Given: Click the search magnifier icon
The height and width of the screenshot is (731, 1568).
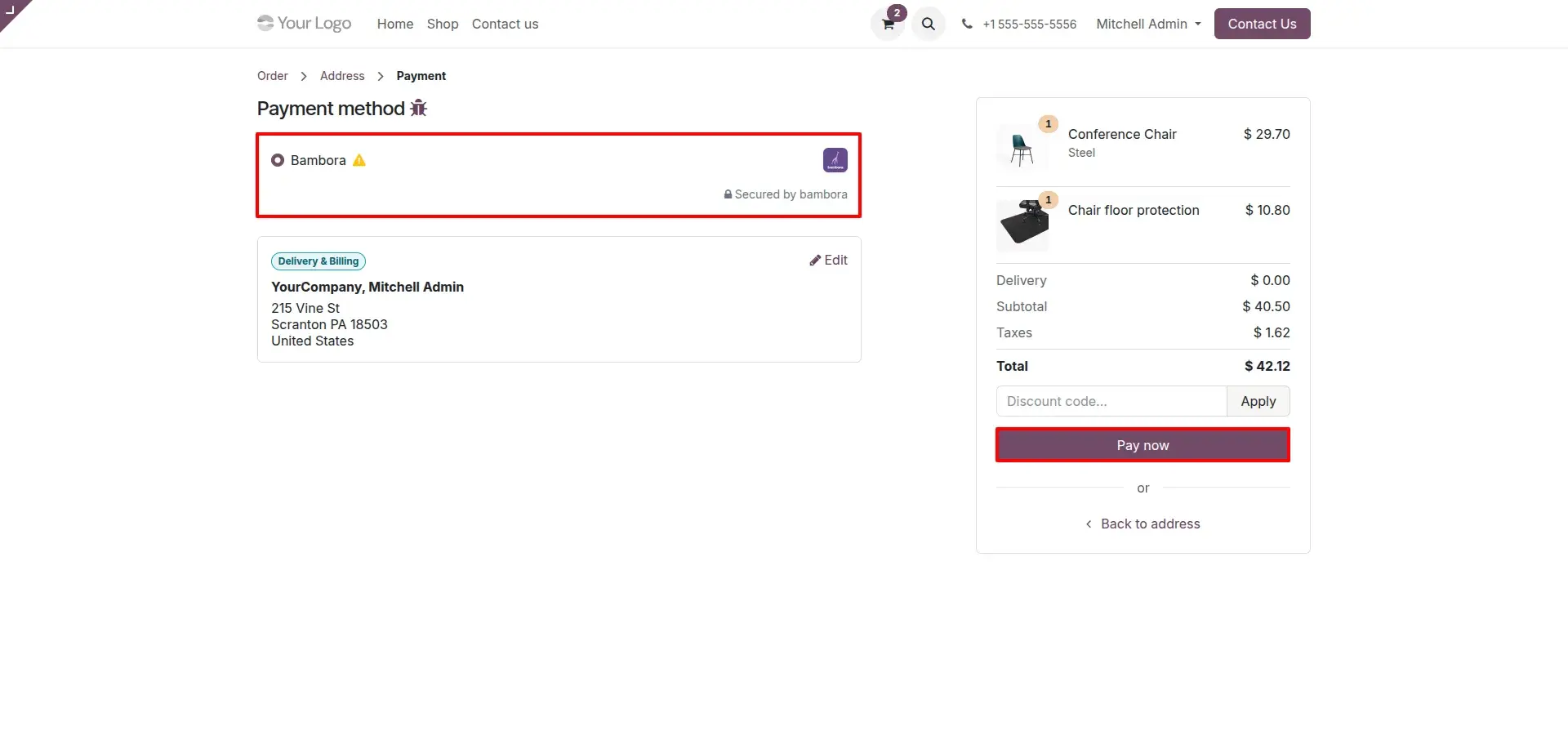Looking at the screenshot, I should click(929, 24).
